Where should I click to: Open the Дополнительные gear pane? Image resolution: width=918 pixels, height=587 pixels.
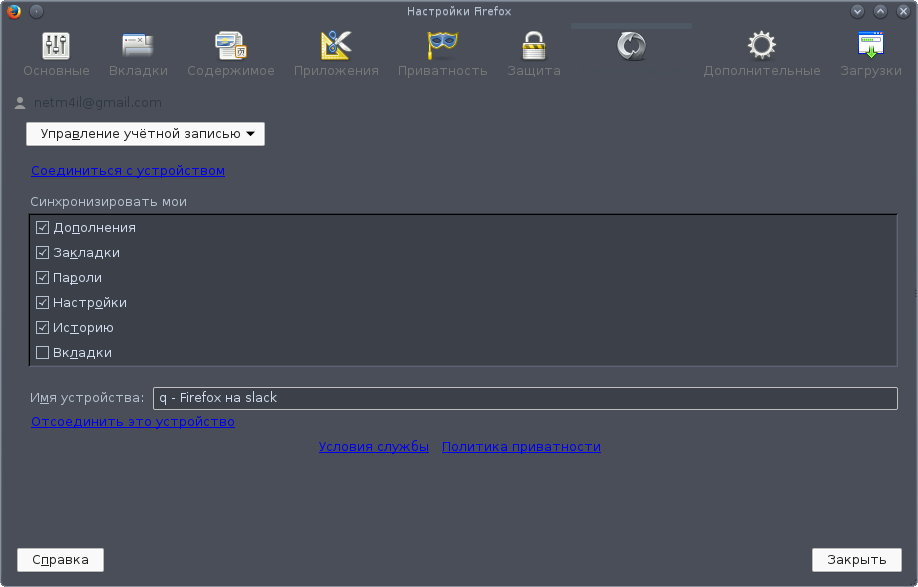762,54
